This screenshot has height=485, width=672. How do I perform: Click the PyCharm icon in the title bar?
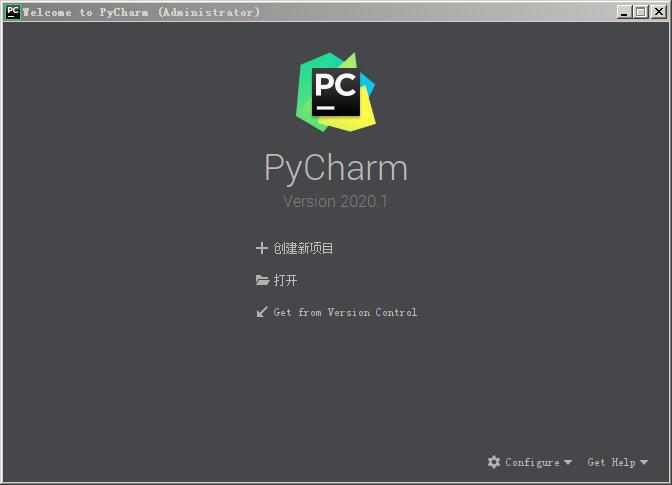tap(13, 12)
